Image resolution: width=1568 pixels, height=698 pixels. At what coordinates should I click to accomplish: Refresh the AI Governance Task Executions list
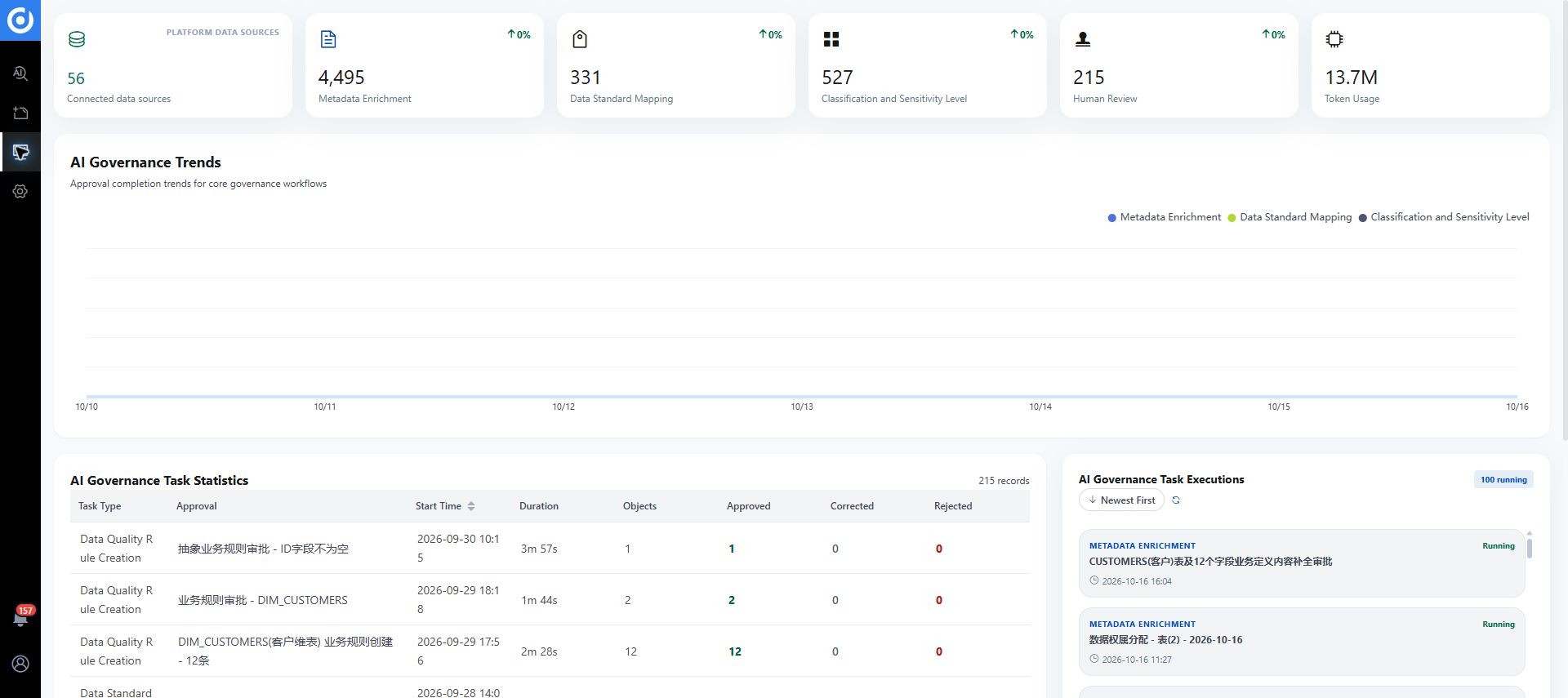click(x=1176, y=500)
